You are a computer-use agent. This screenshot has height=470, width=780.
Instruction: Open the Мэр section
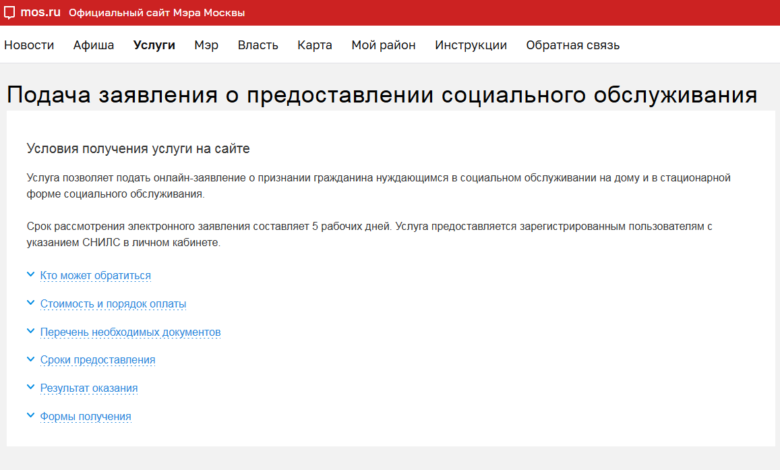(206, 45)
